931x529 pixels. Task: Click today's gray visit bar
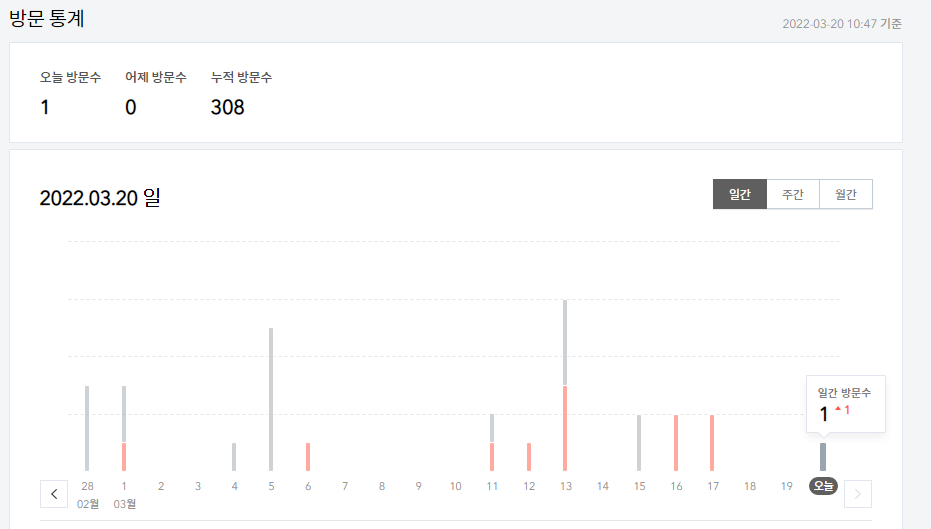tap(823, 457)
